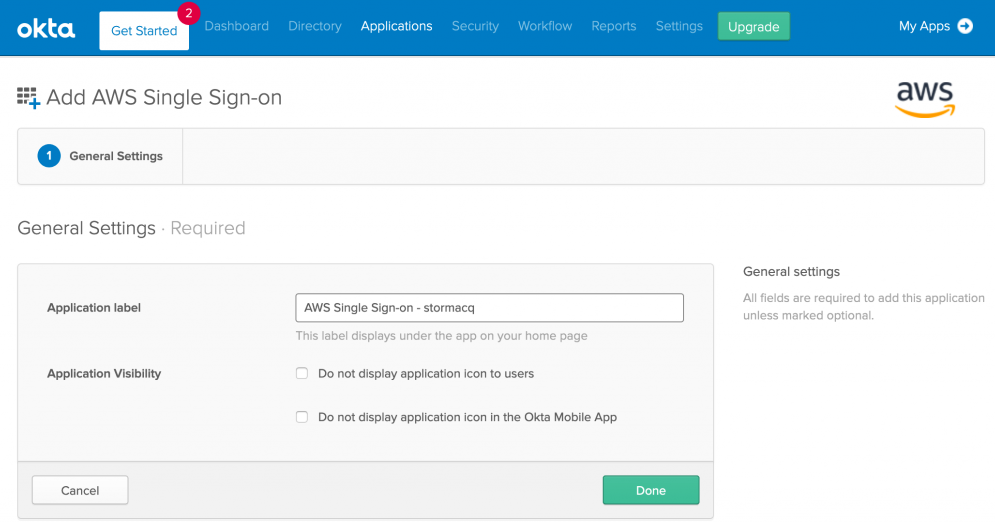995x522 pixels.
Task: Click the step 1 circle icon
Action: click(x=49, y=156)
